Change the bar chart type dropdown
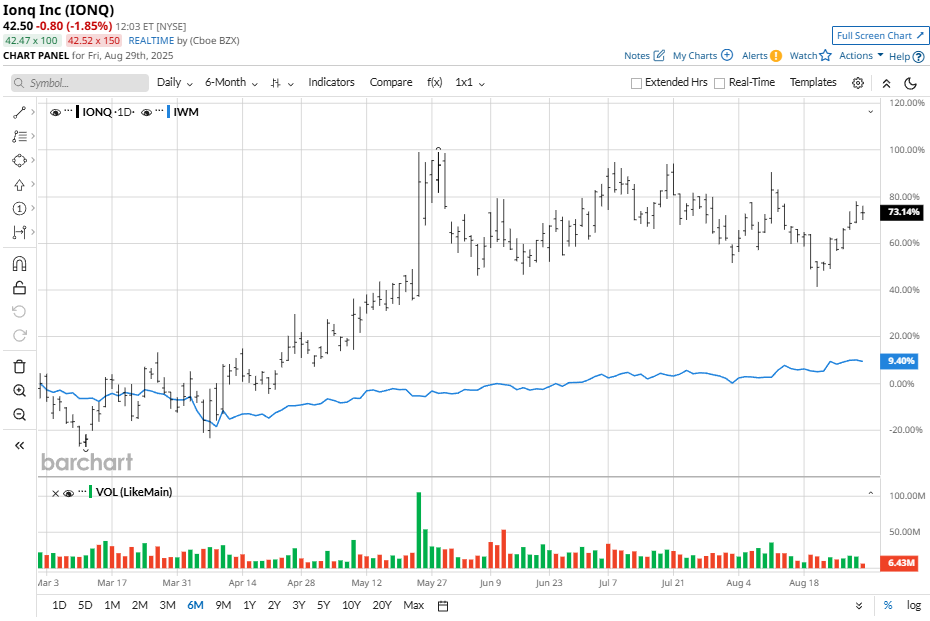930x621 pixels. click(x=282, y=83)
